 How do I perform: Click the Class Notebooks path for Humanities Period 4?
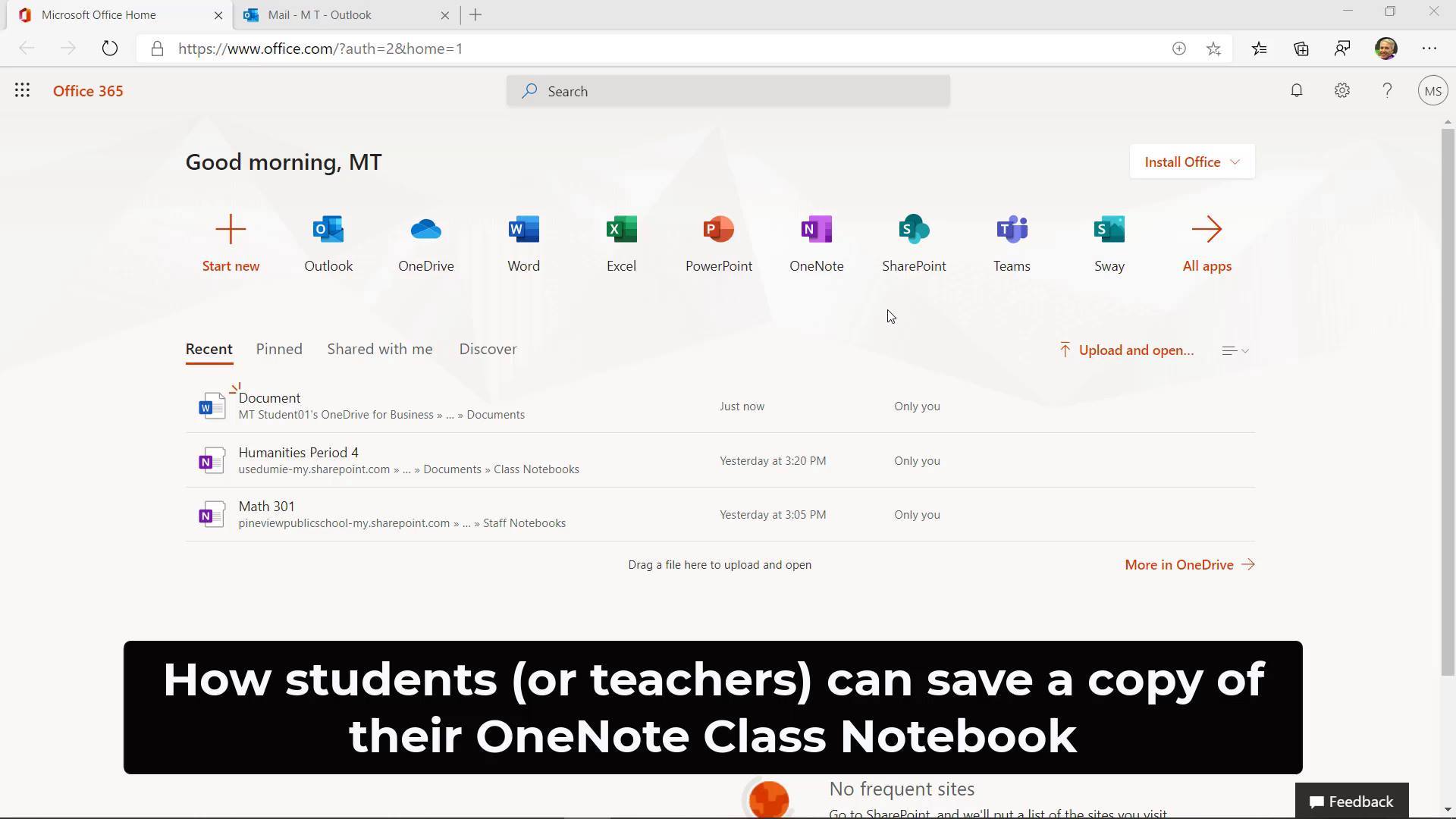pyautogui.click(x=536, y=469)
